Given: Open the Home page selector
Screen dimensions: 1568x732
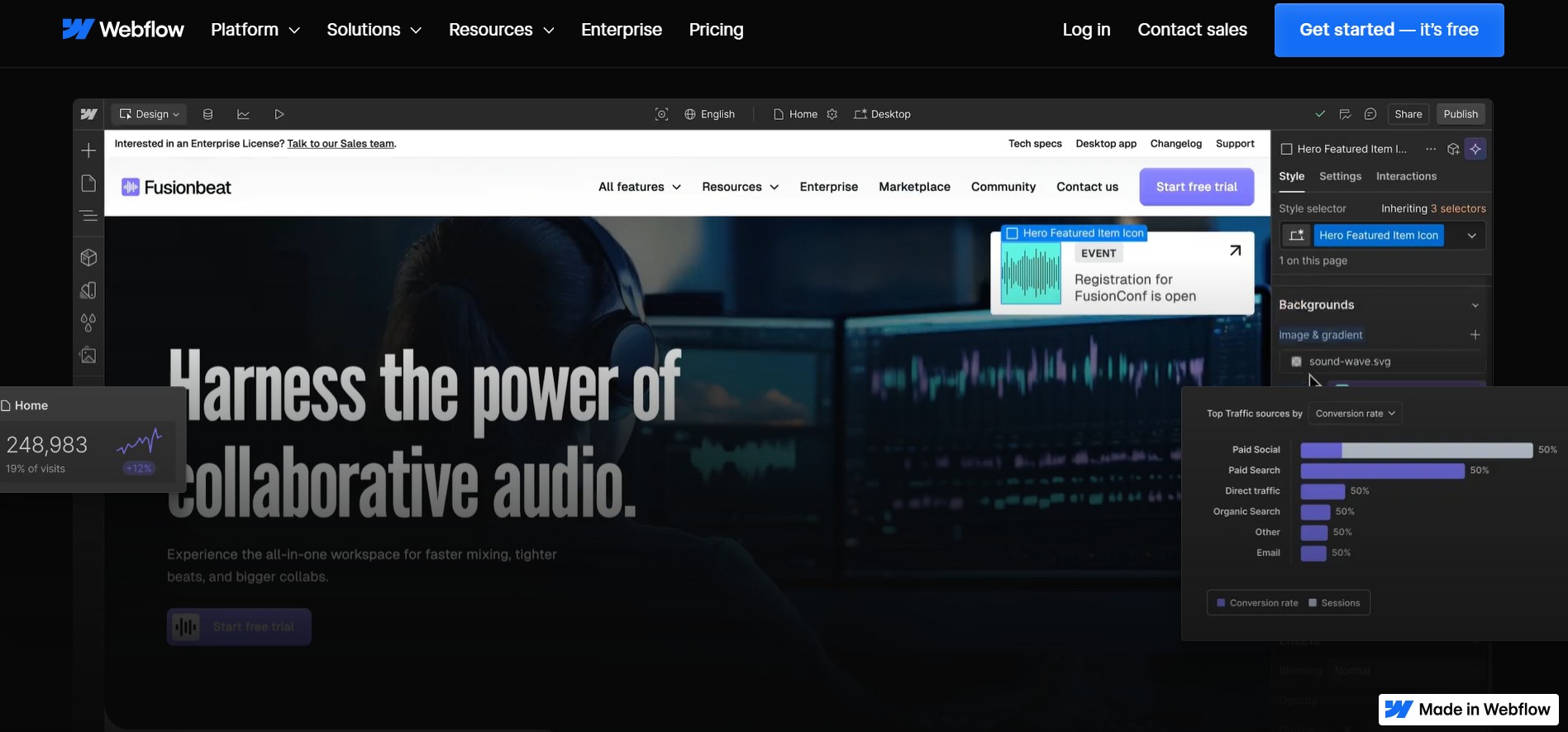Looking at the screenshot, I should pyautogui.click(x=795, y=114).
